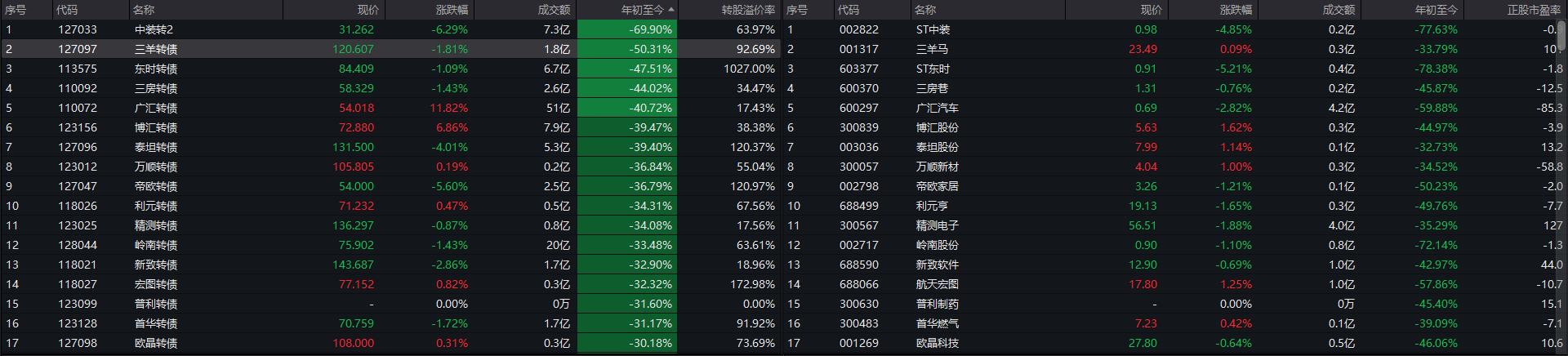Open the 中装转2 bond entry
Screen dimensions: 1568x356
point(154,29)
